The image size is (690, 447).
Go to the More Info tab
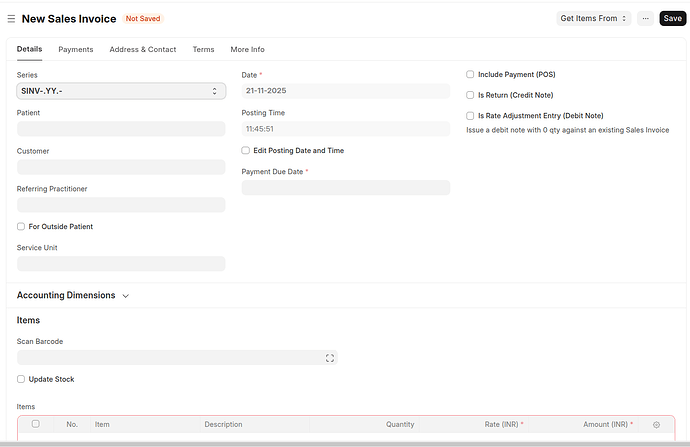pyautogui.click(x=247, y=49)
